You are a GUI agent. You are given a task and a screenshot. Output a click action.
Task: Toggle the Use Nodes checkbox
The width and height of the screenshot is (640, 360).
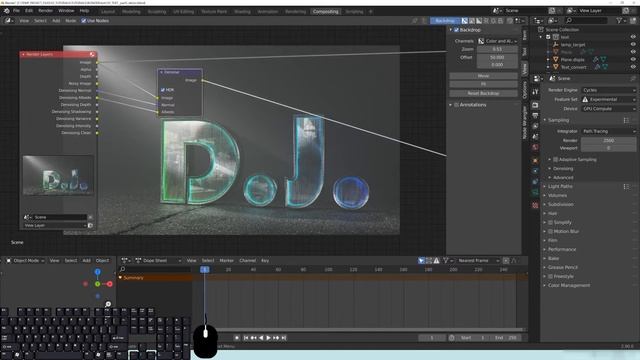click(83, 20)
